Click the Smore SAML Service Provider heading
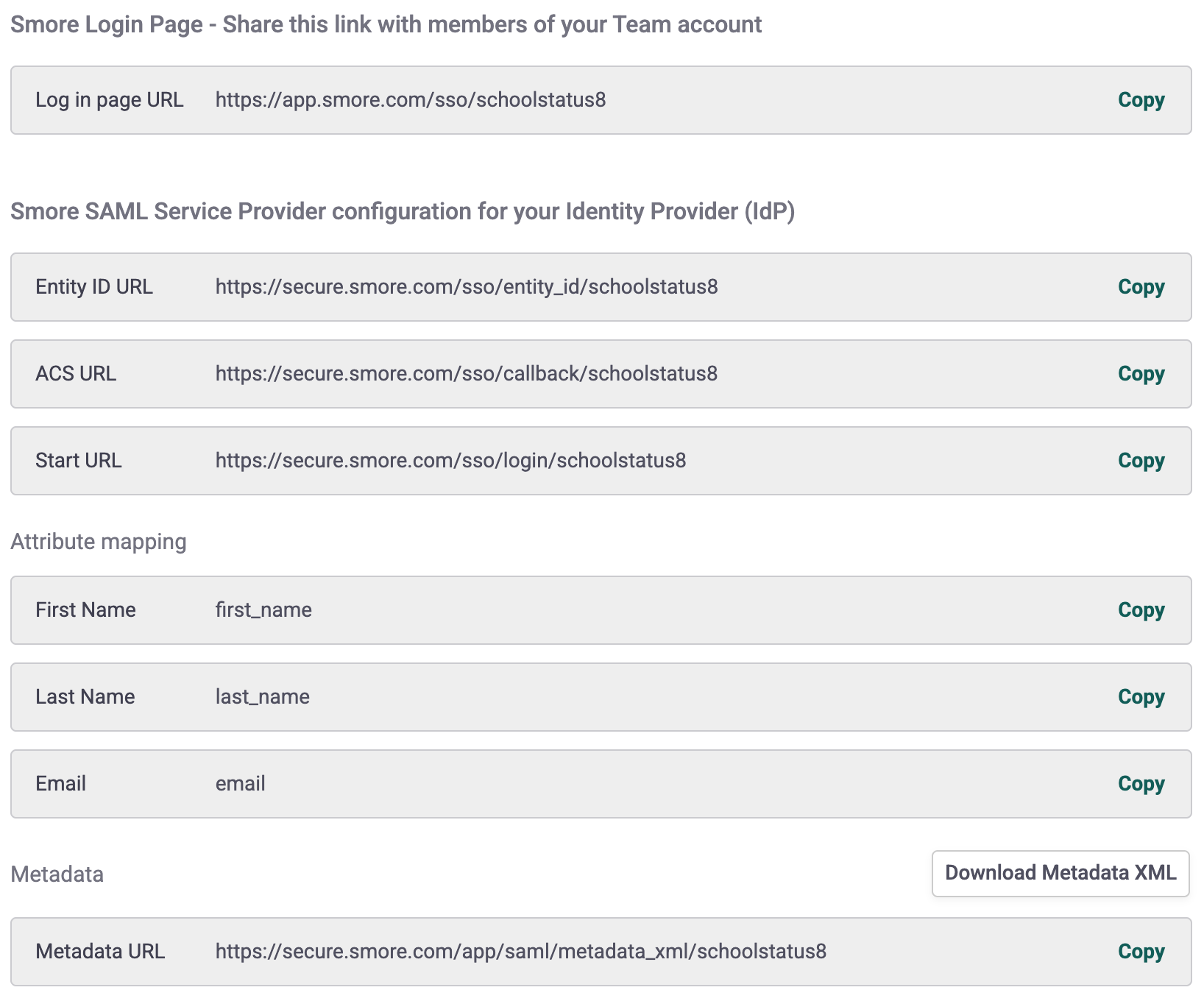The height and width of the screenshot is (1004, 1204). coord(402,212)
